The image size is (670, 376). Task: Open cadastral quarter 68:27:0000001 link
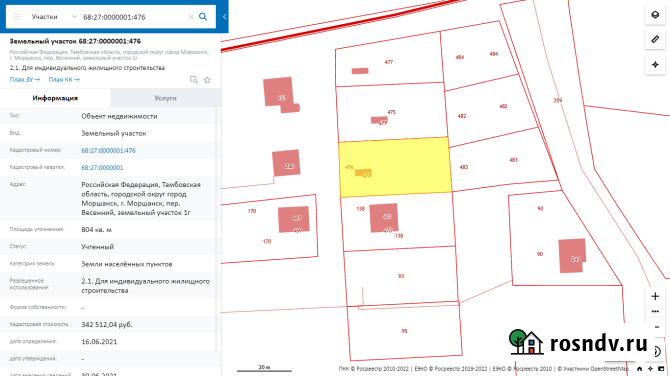click(102, 167)
